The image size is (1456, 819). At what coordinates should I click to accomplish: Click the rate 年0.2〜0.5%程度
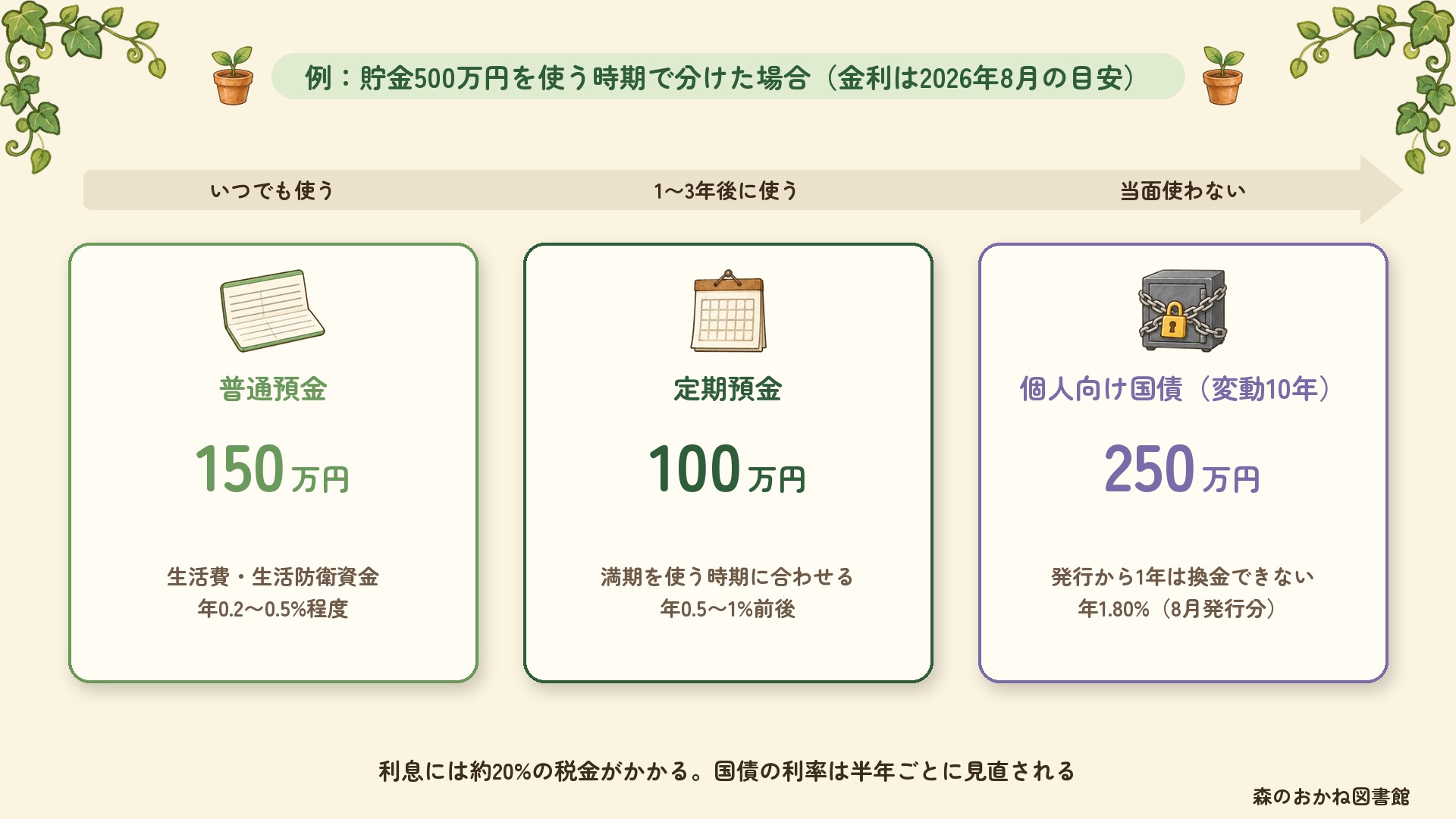pos(273,609)
